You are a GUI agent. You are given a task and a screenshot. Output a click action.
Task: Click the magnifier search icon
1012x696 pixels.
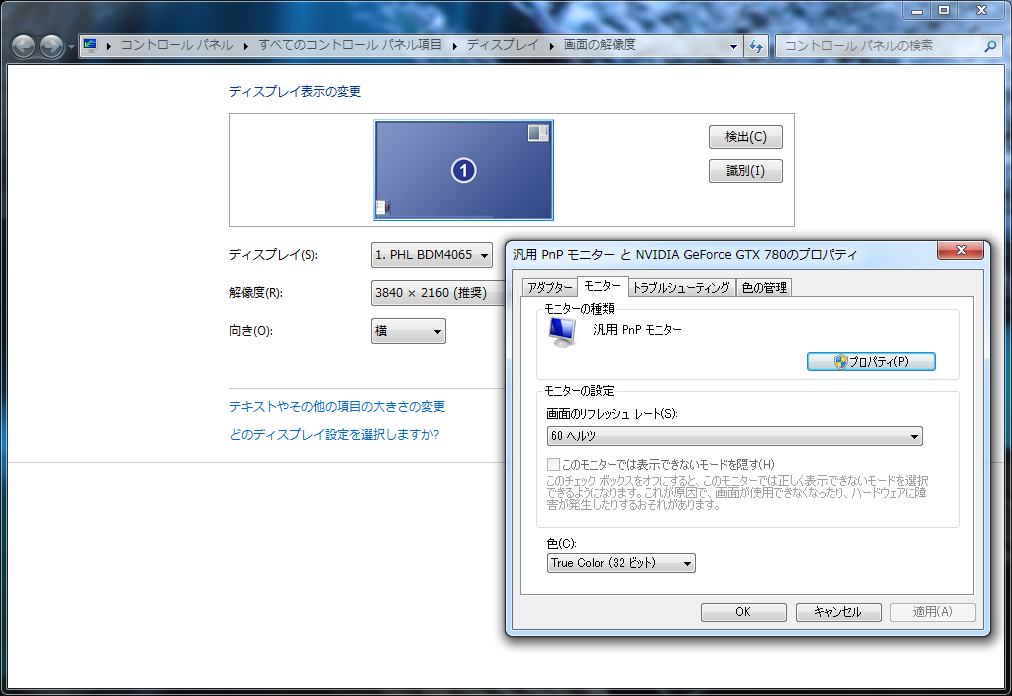pyautogui.click(x=990, y=46)
